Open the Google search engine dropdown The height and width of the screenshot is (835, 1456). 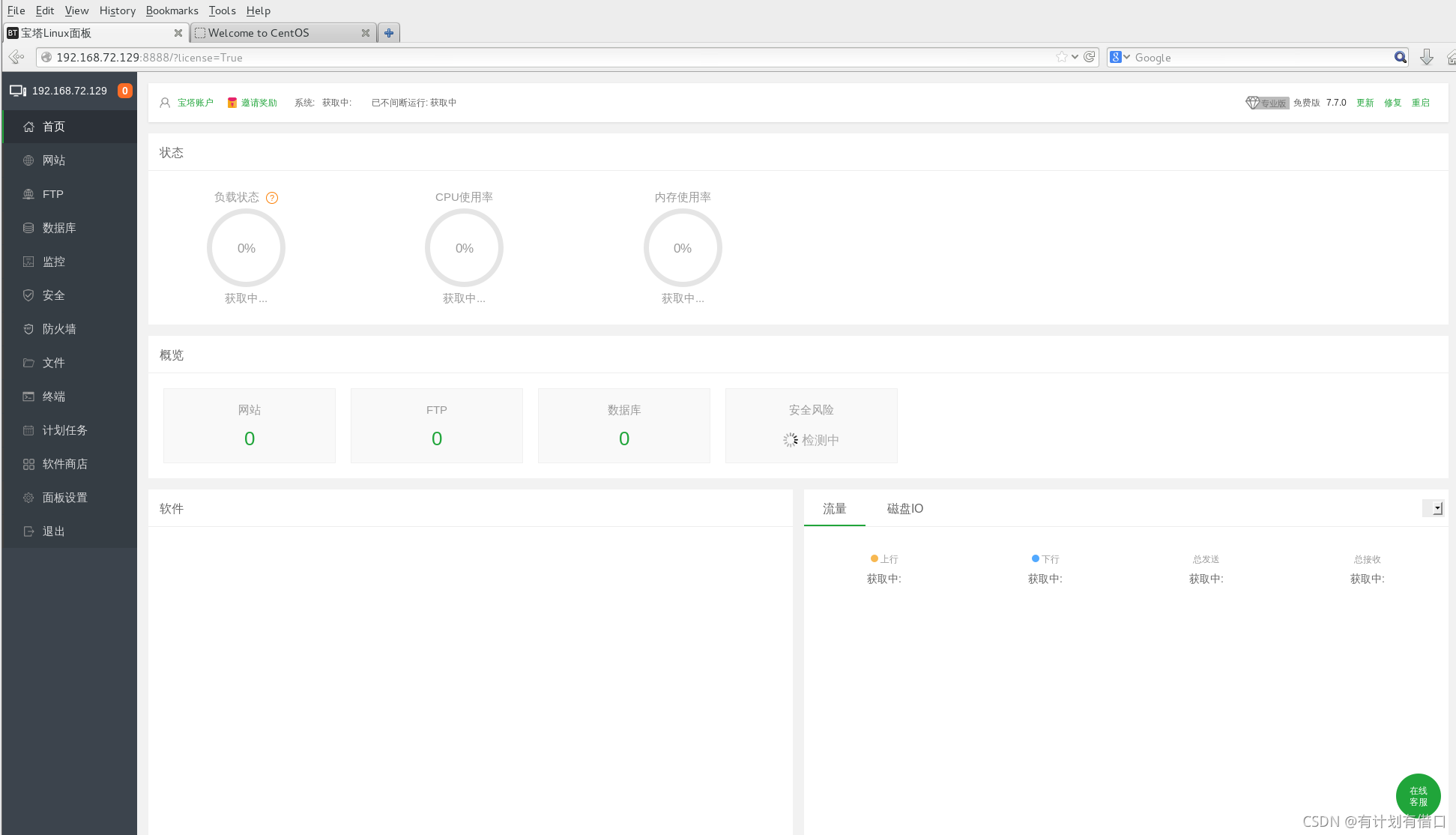(x=1120, y=57)
